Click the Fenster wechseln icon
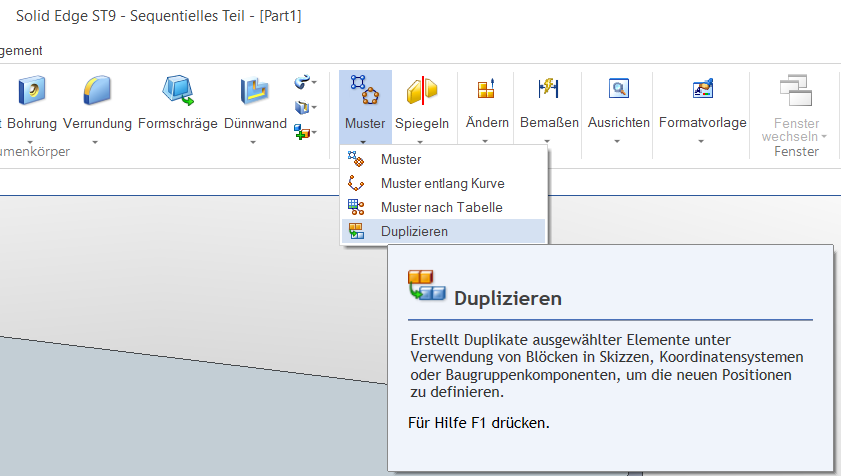 coord(796,90)
